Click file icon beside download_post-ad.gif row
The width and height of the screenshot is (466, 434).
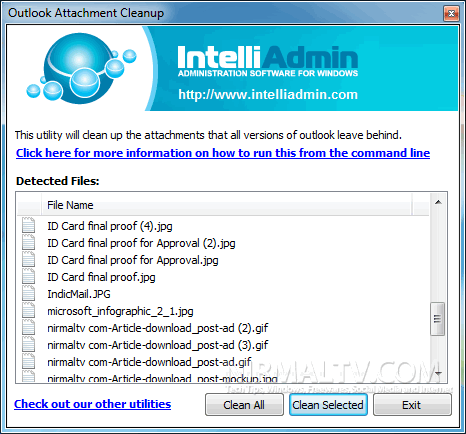tap(28, 361)
